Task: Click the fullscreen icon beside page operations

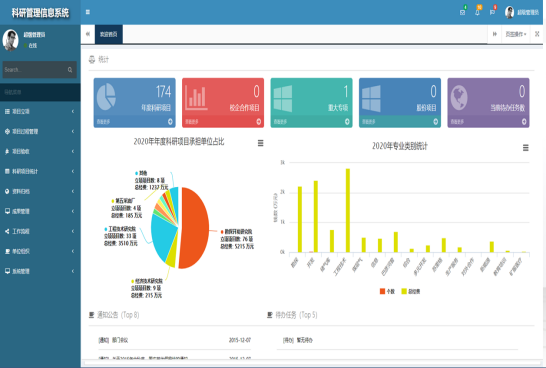Action: 537,34
